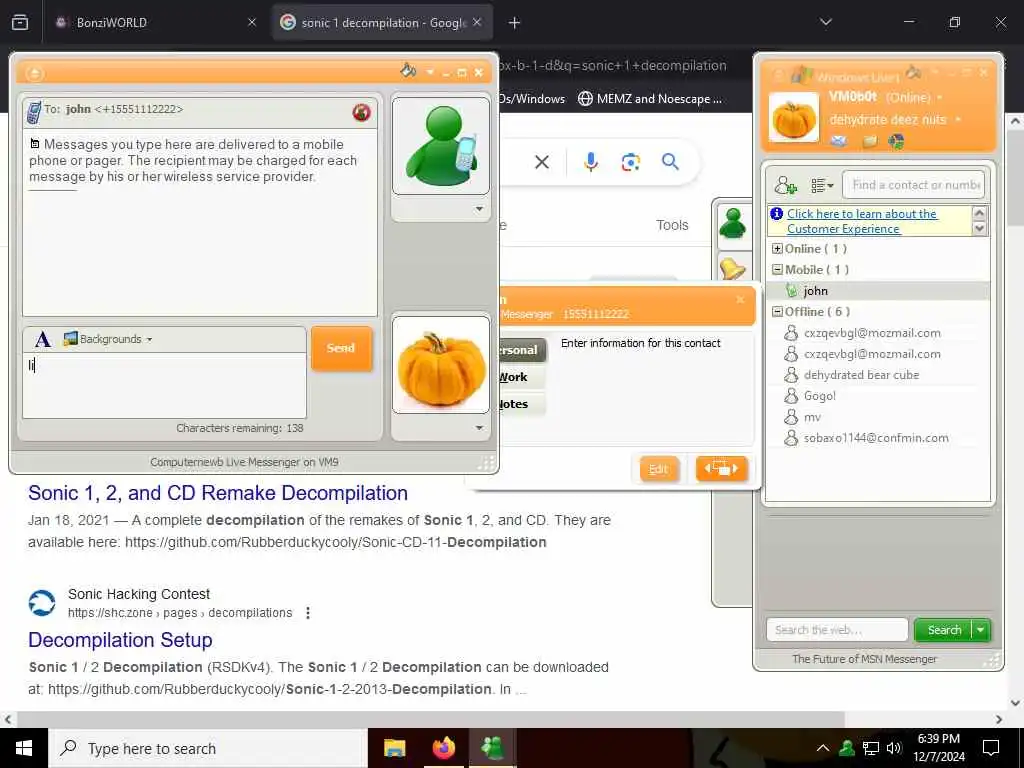Click Edit in the contact card

pos(658,469)
